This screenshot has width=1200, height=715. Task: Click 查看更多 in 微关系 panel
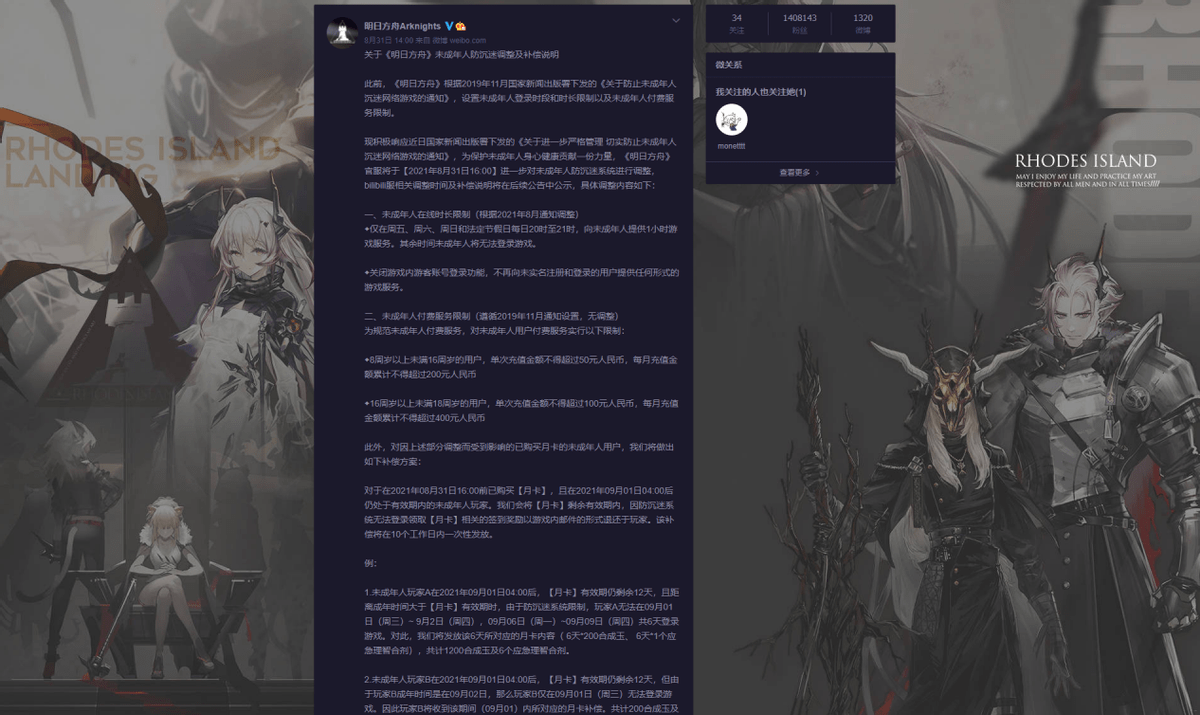800,172
